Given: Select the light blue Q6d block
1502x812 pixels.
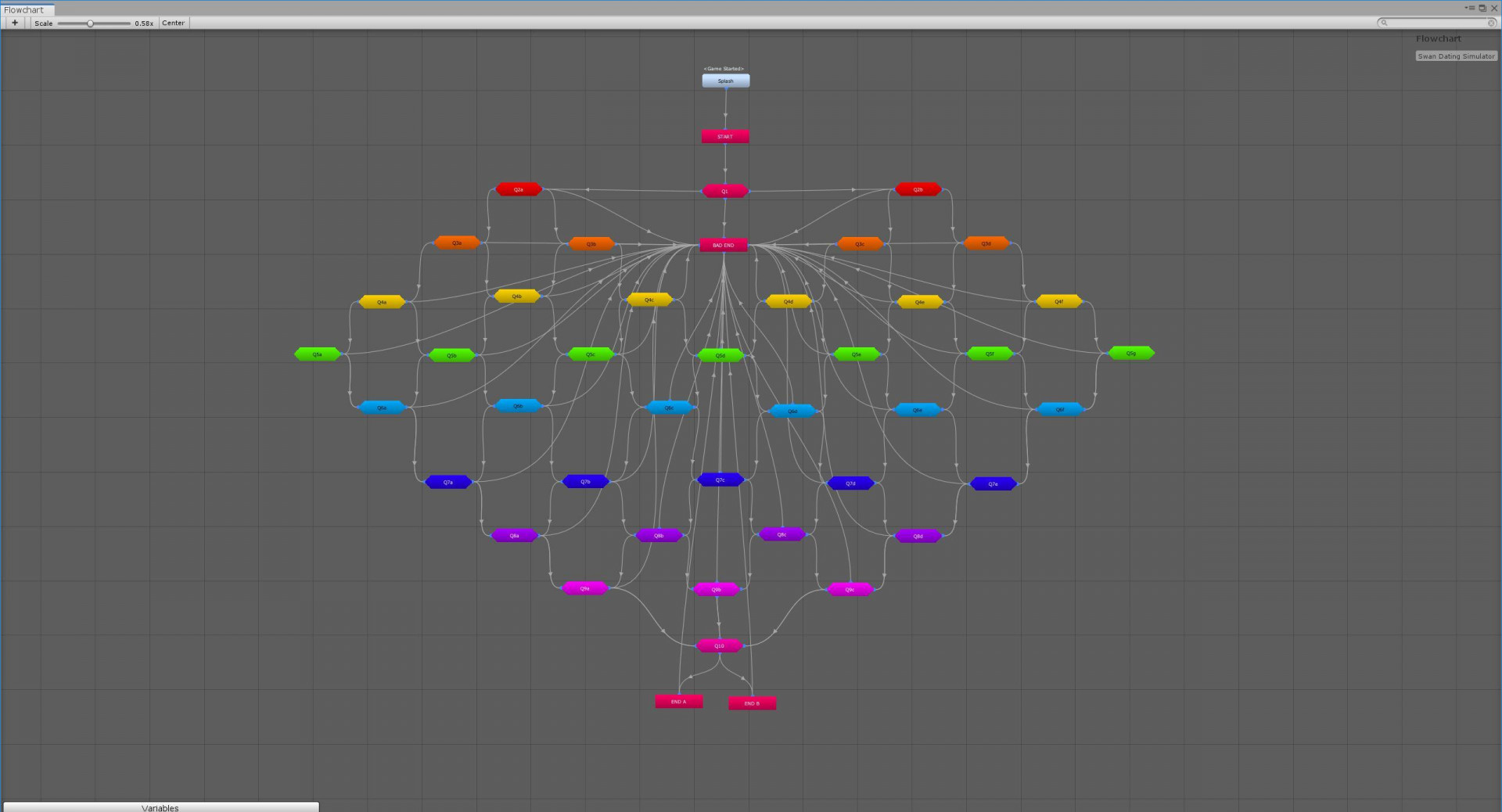Looking at the screenshot, I should coord(792,411).
